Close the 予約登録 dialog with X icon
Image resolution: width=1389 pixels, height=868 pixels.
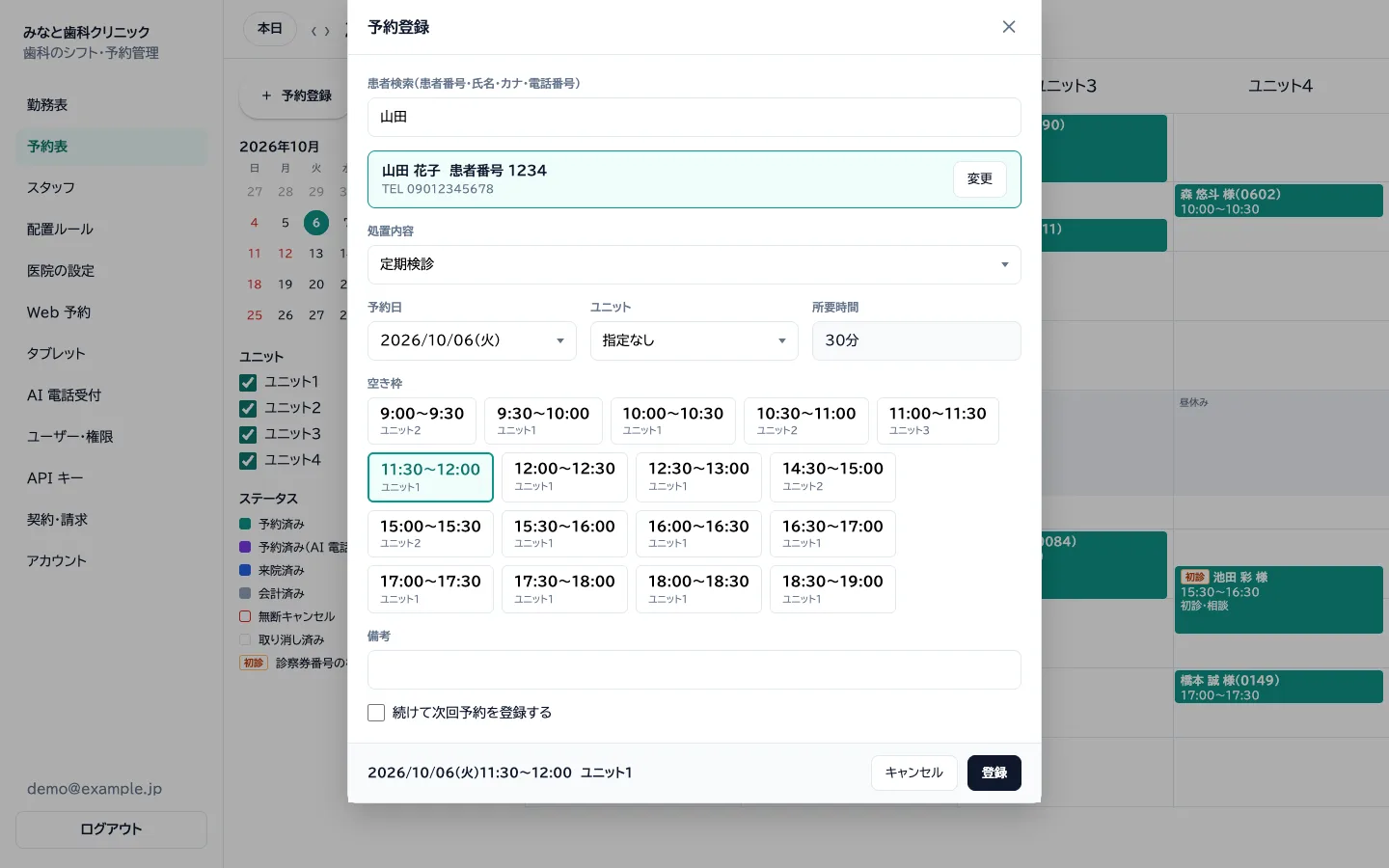coord(1009,27)
